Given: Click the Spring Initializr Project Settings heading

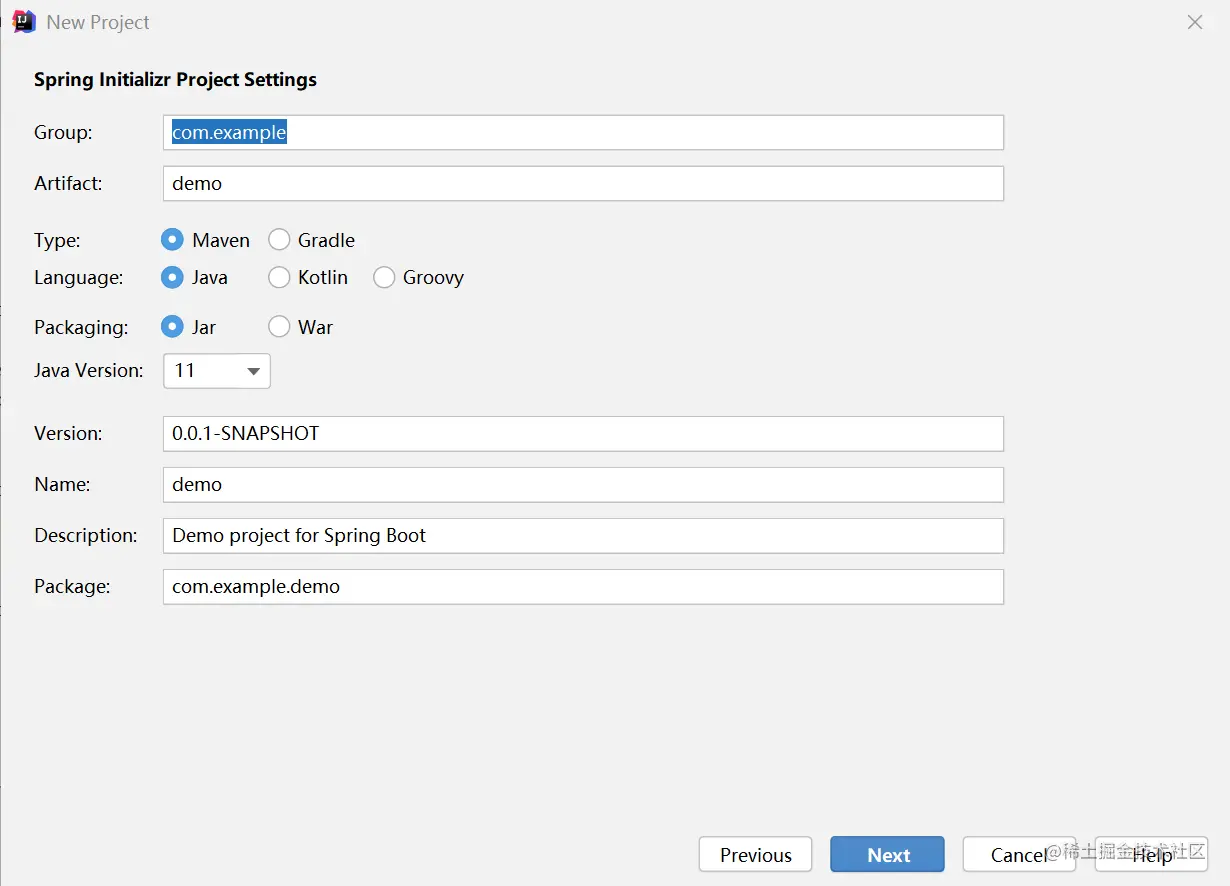Looking at the screenshot, I should (175, 79).
